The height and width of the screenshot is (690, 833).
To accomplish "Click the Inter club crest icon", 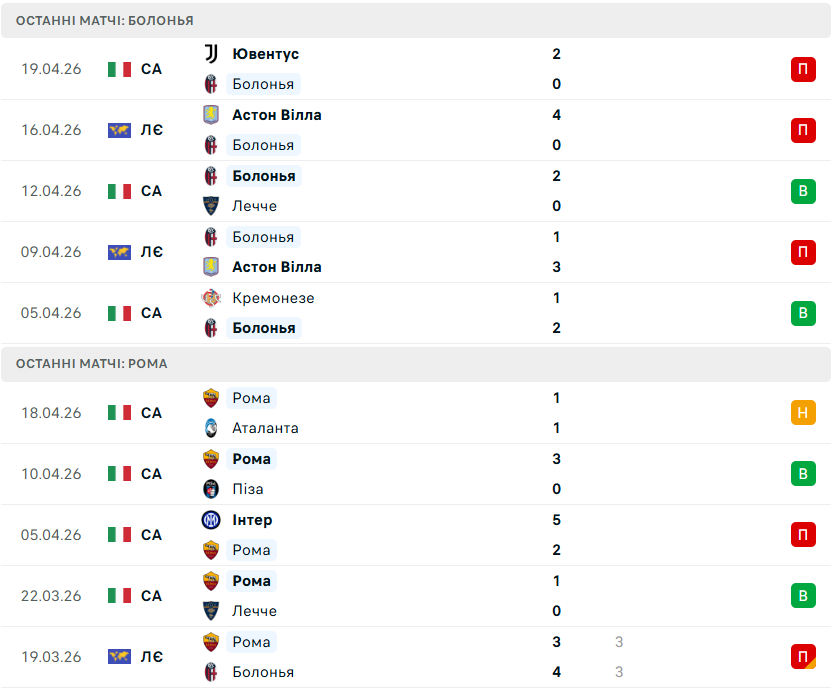I will coord(211,520).
